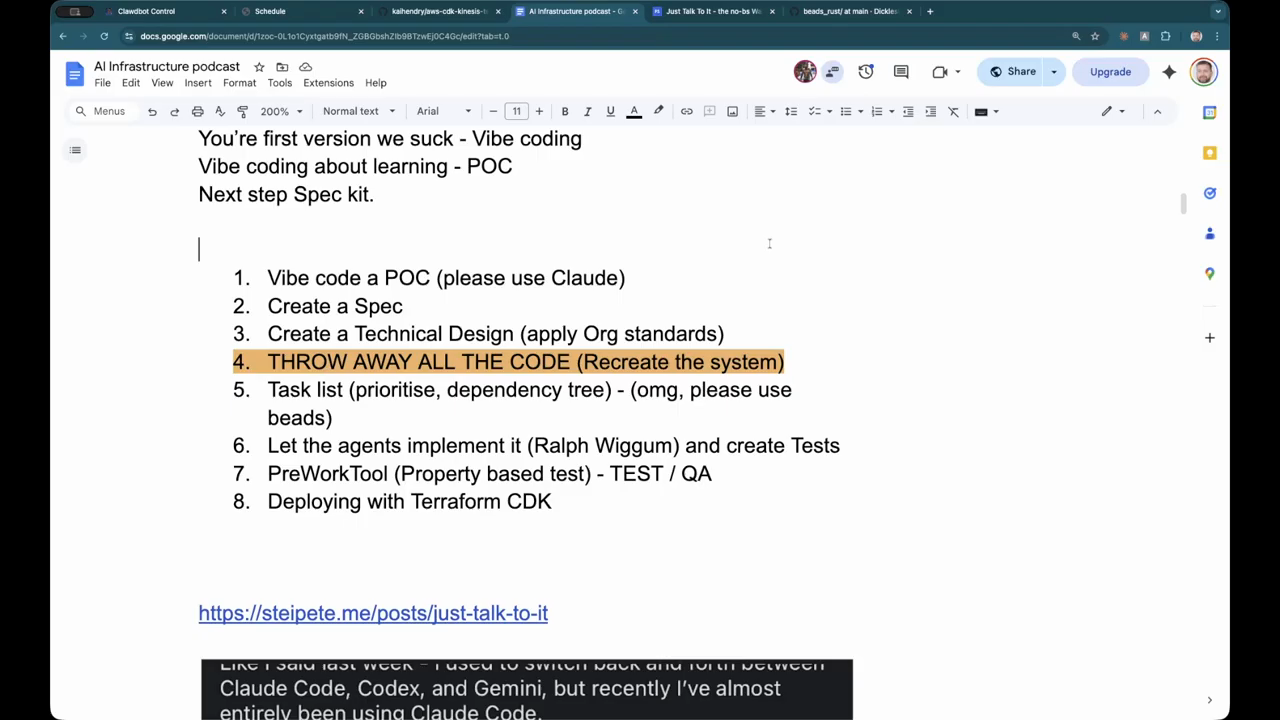Open Google Keep in the side panel
The height and width of the screenshot is (720, 1280).
point(1210,152)
